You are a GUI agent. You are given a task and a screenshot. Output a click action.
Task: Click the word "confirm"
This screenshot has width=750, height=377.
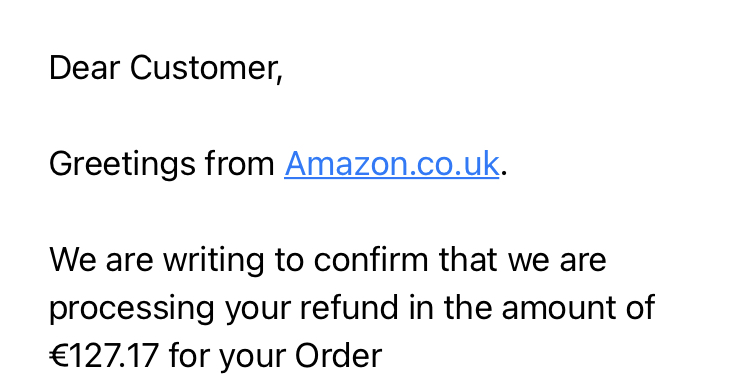371,260
